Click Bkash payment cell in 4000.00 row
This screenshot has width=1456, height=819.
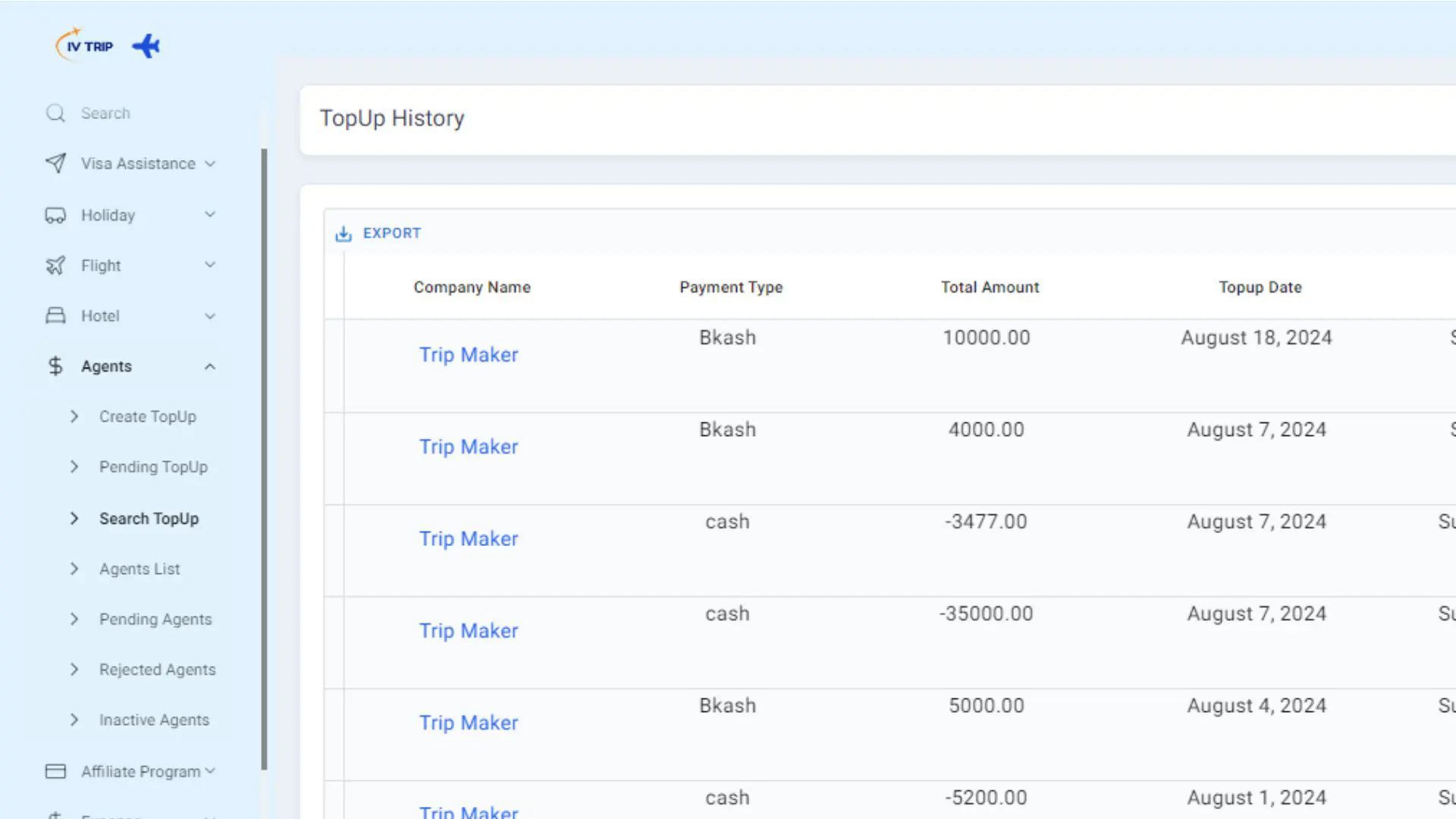727,429
